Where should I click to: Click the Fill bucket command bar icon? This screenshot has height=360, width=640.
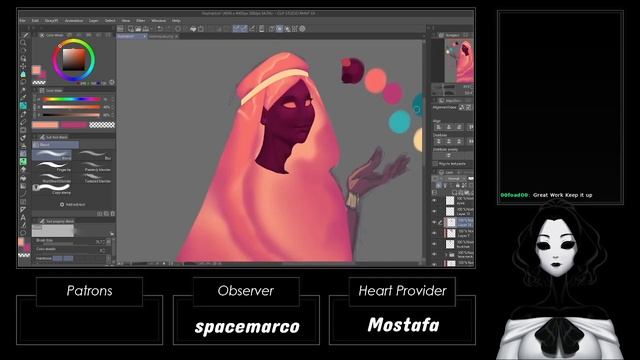193,29
